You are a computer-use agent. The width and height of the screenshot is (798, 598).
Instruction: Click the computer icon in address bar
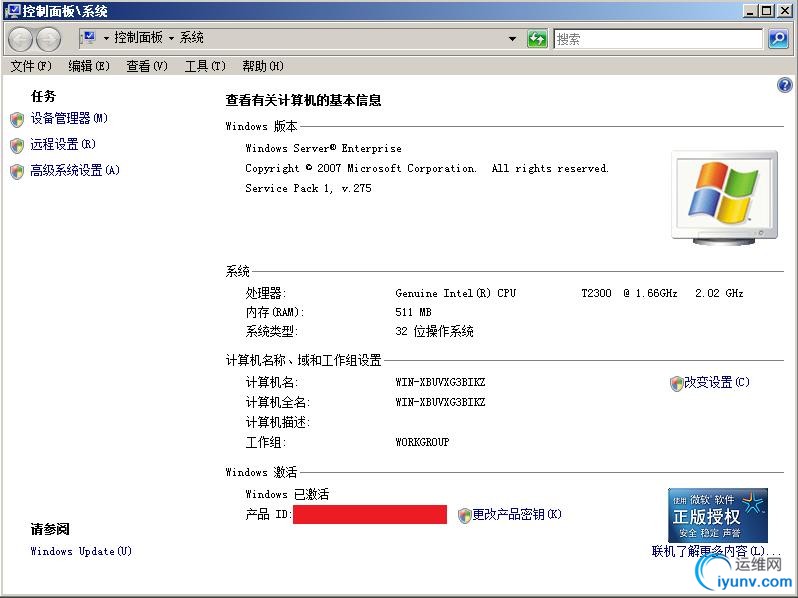89,38
